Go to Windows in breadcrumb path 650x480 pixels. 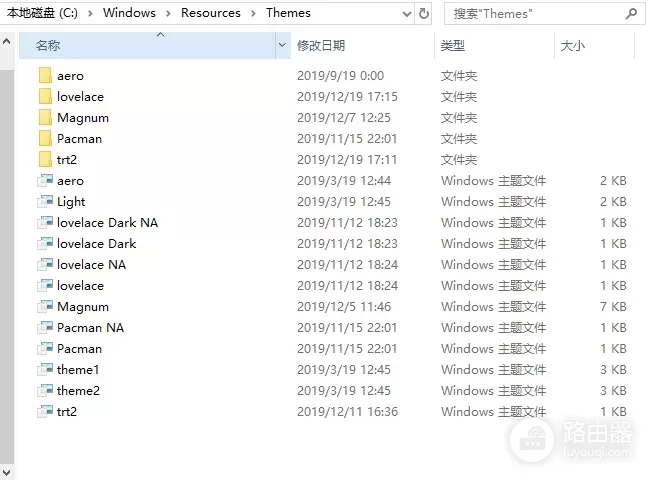pos(129,13)
